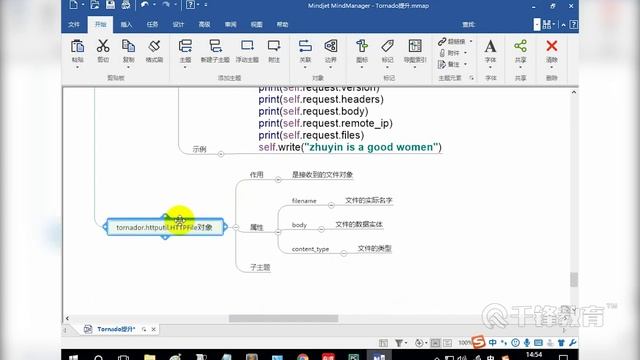Viewport: 640px width, 360px height.
Task: Select the Tornado提升 document tab
Action: (116, 329)
